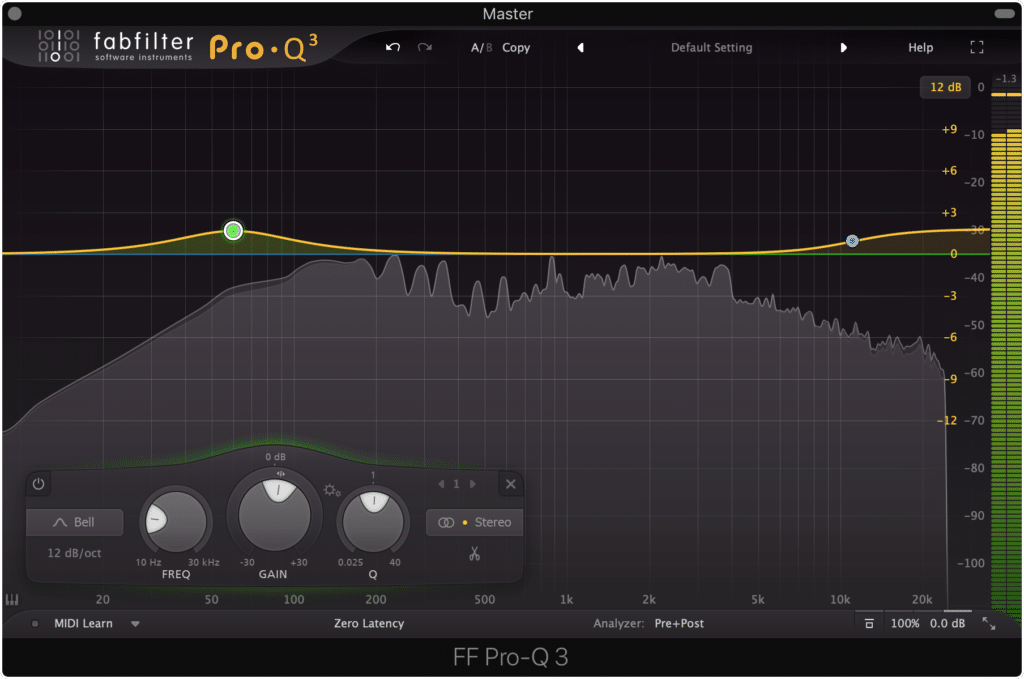Select the gray high-shelf band node near 10k

852,241
